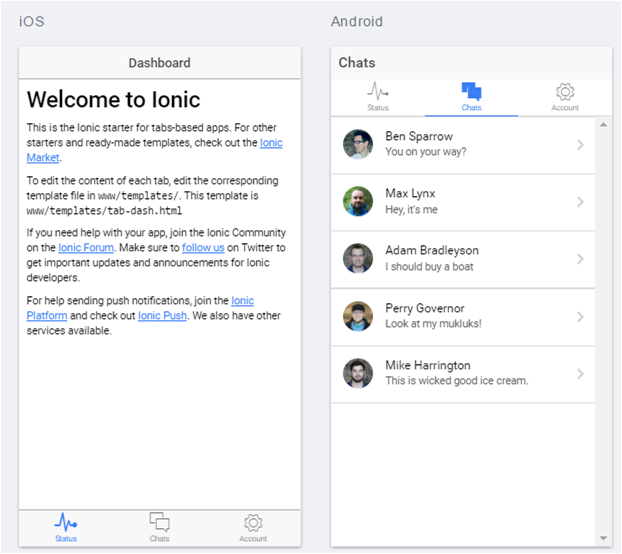Open the Ionic Push link
Image resolution: width=622 pixels, height=554 pixels.
coord(162,316)
